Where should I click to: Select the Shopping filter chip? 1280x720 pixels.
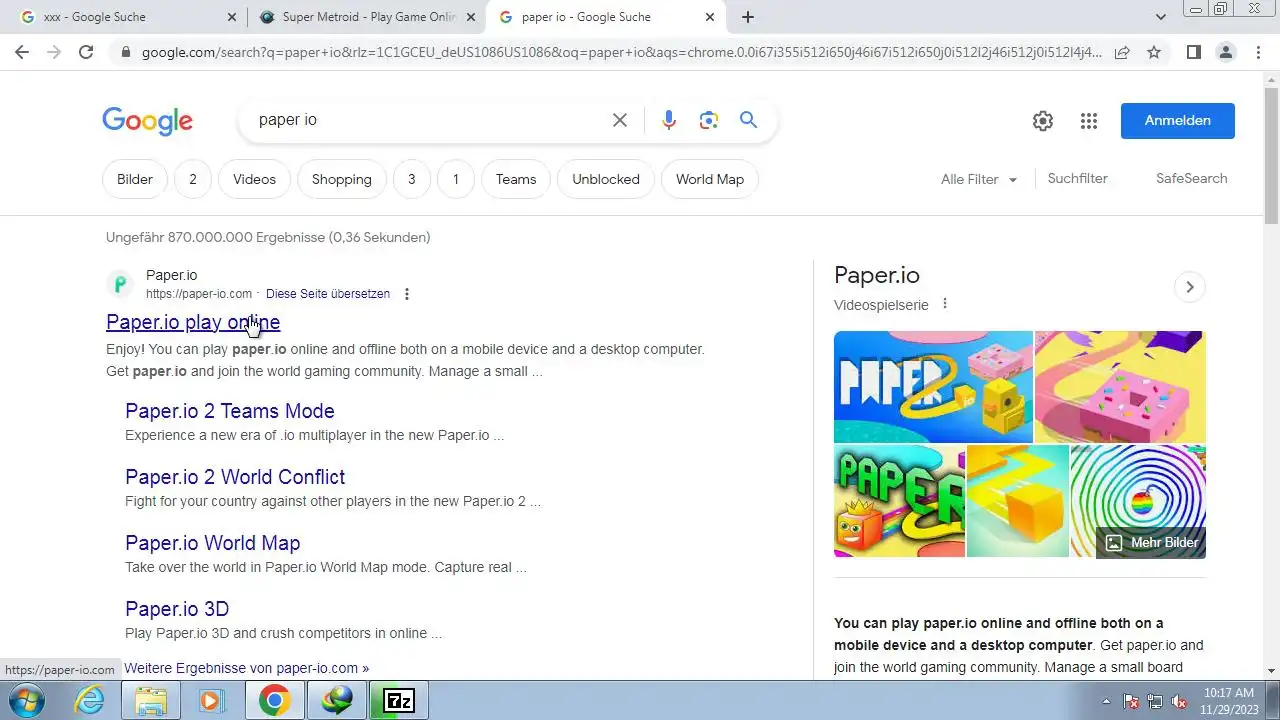pos(342,179)
